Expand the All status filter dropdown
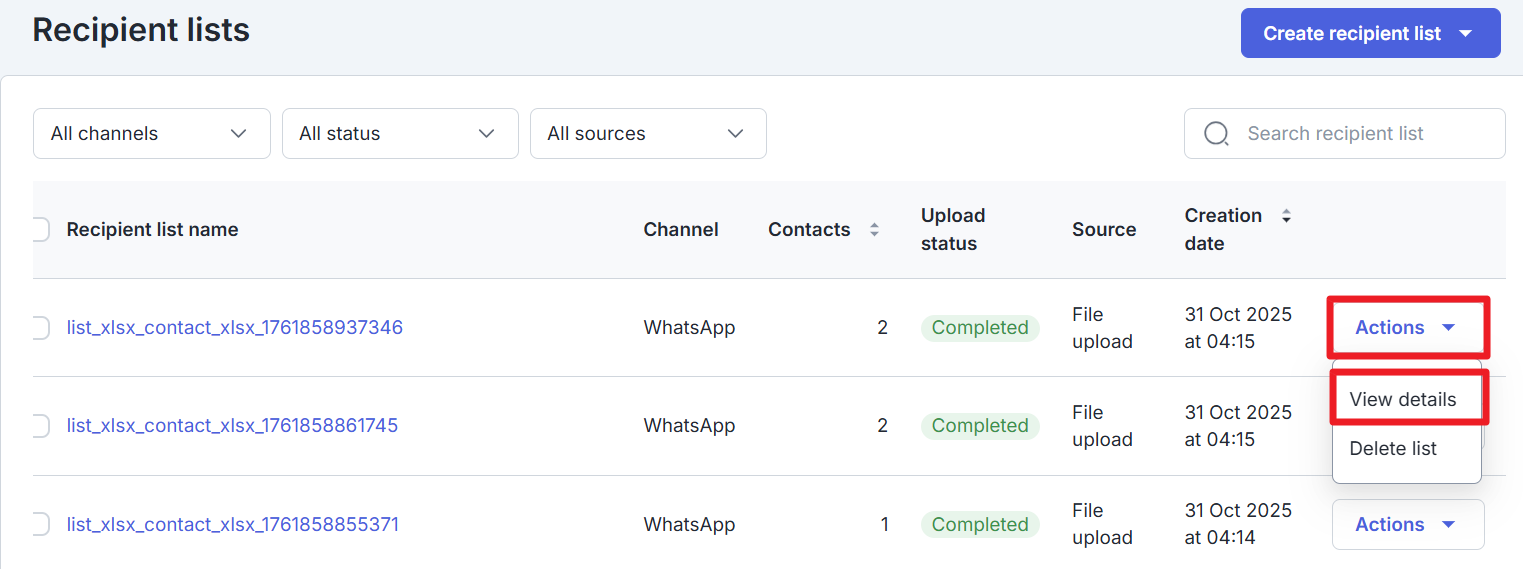The width and height of the screenshot is (1523, 569). (x=400, y=134)
